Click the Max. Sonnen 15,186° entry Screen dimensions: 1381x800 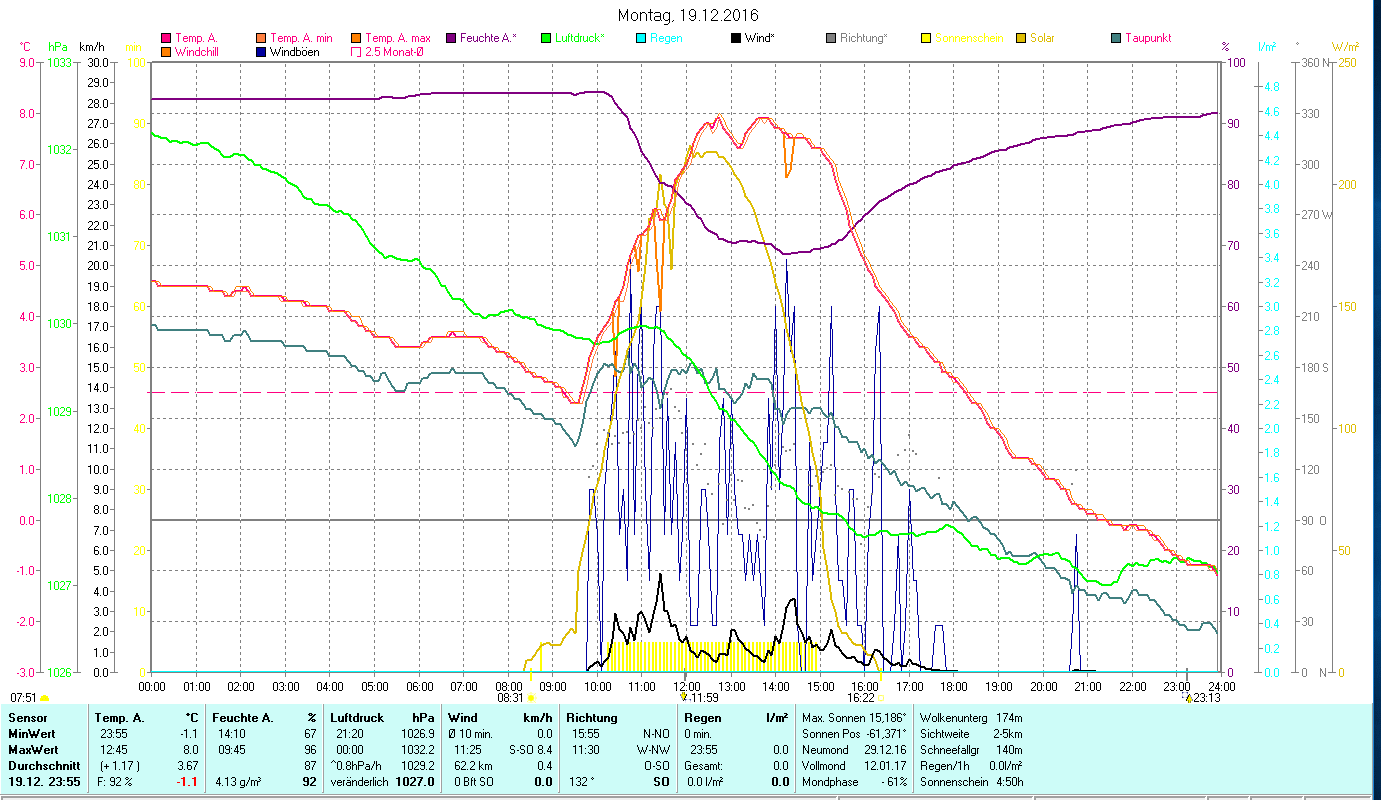tap(854, 718)
